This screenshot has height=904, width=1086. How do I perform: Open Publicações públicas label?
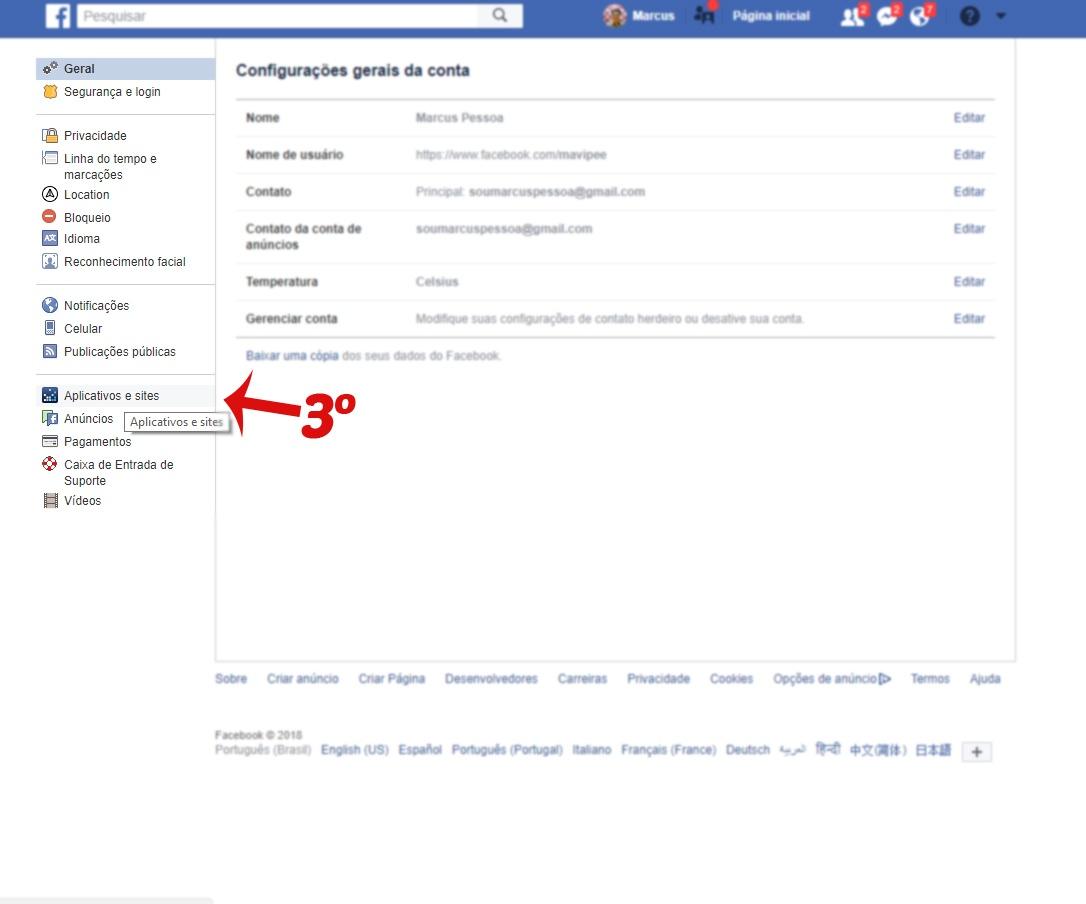click(x=120, y=351)
